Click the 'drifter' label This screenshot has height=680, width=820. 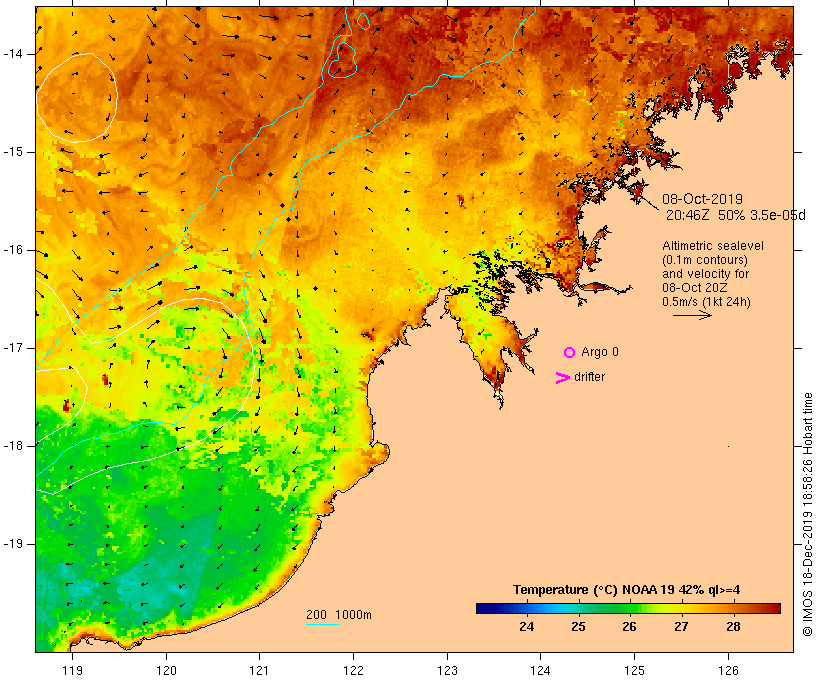pyautogui.click(x=589, y=377)
